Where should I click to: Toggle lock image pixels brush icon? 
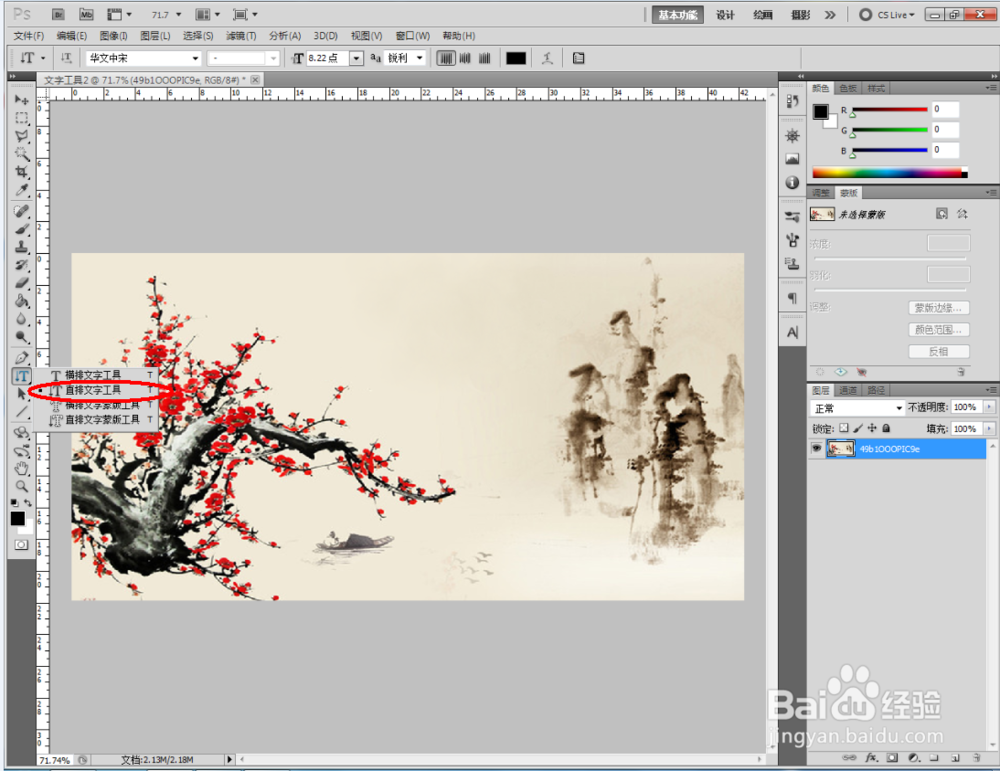[x=858, y=428]
